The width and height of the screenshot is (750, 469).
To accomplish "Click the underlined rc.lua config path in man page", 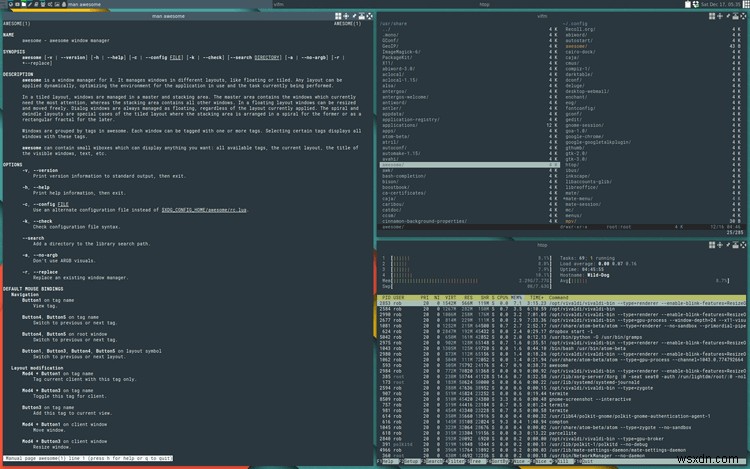I will tap(204, 210).
